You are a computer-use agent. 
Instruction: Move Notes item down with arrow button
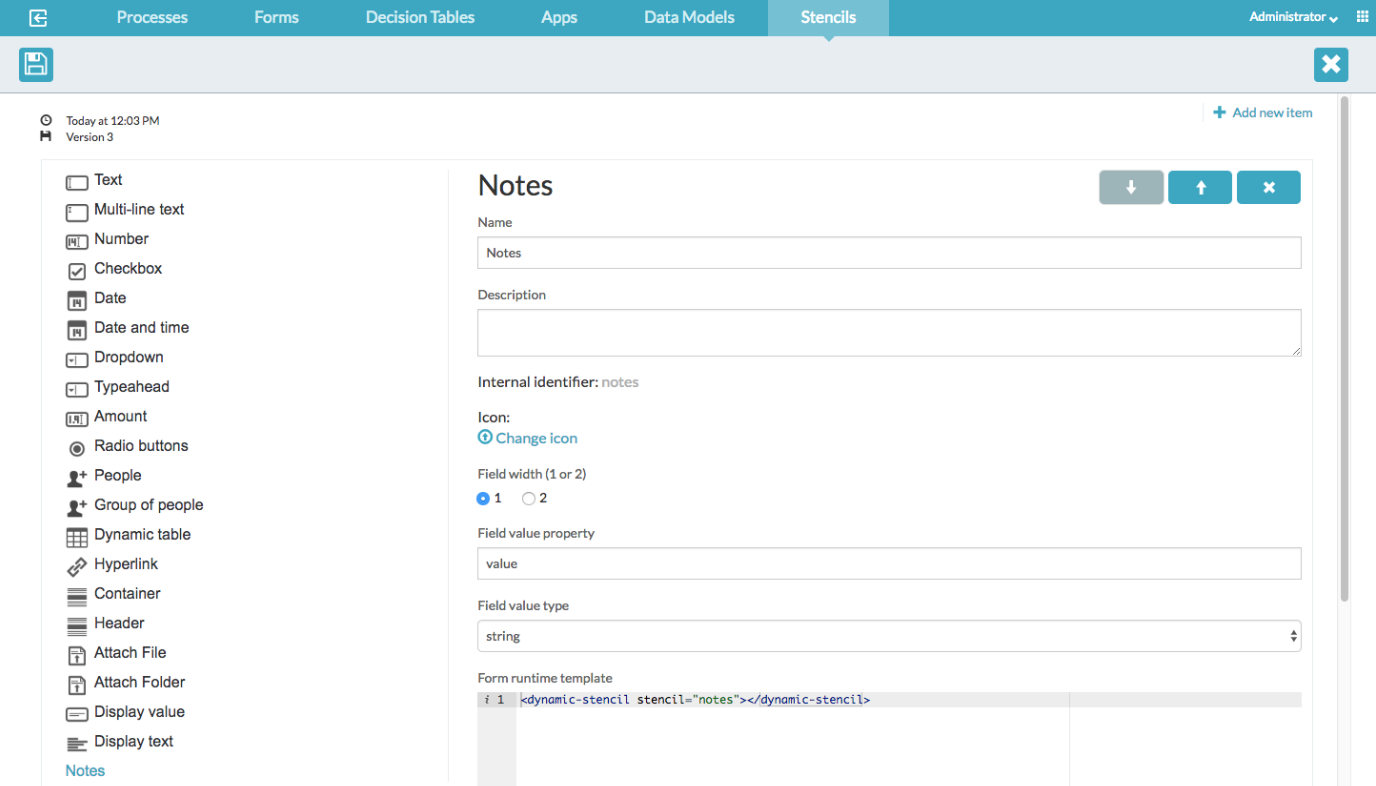tap(1131, 187)
